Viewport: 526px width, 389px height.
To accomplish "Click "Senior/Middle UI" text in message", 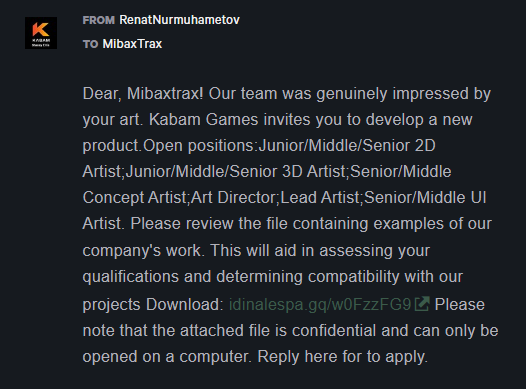I will click(x=425, y=198).
